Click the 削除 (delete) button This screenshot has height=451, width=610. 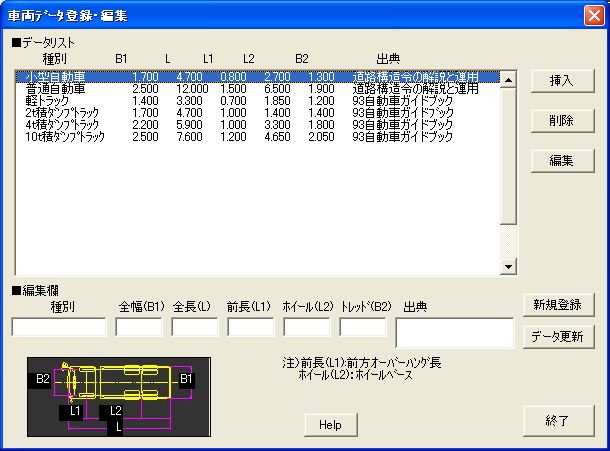coord(563,121)
